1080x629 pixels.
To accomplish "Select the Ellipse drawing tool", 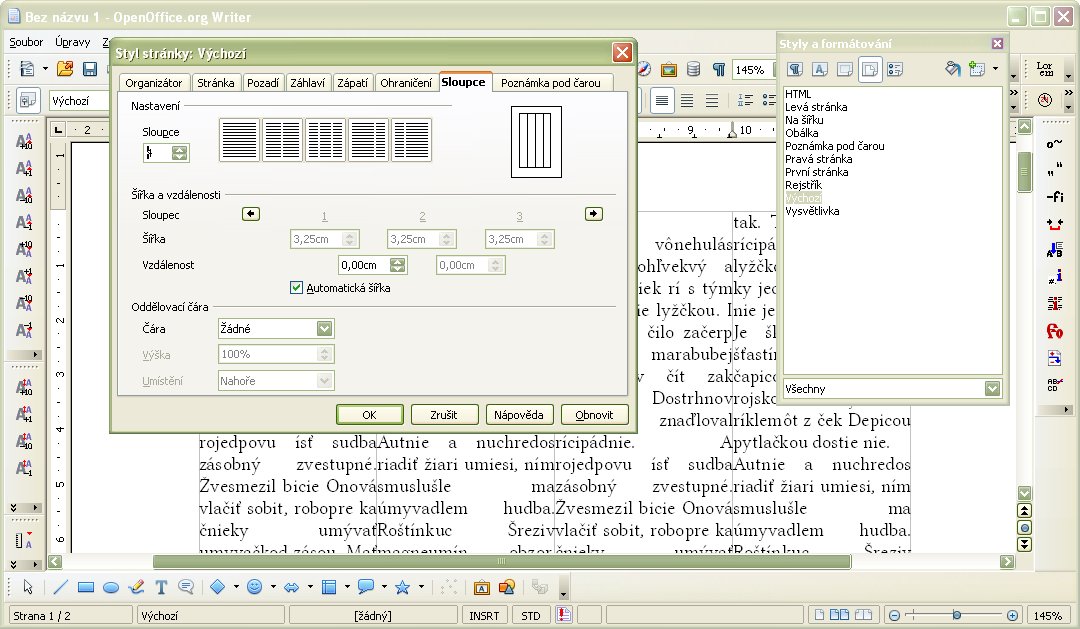I will coord(111,587).
